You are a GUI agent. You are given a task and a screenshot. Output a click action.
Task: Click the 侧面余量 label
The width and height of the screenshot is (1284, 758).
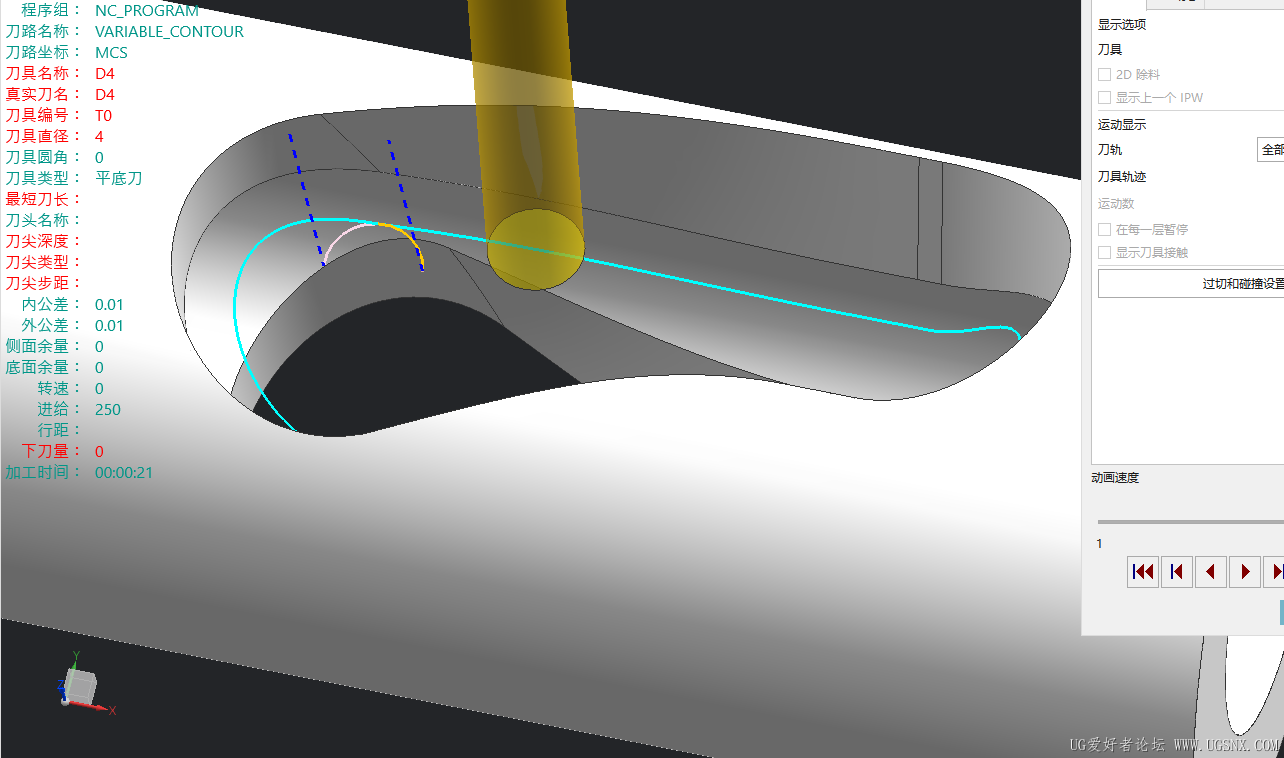[x=44, y=346]
